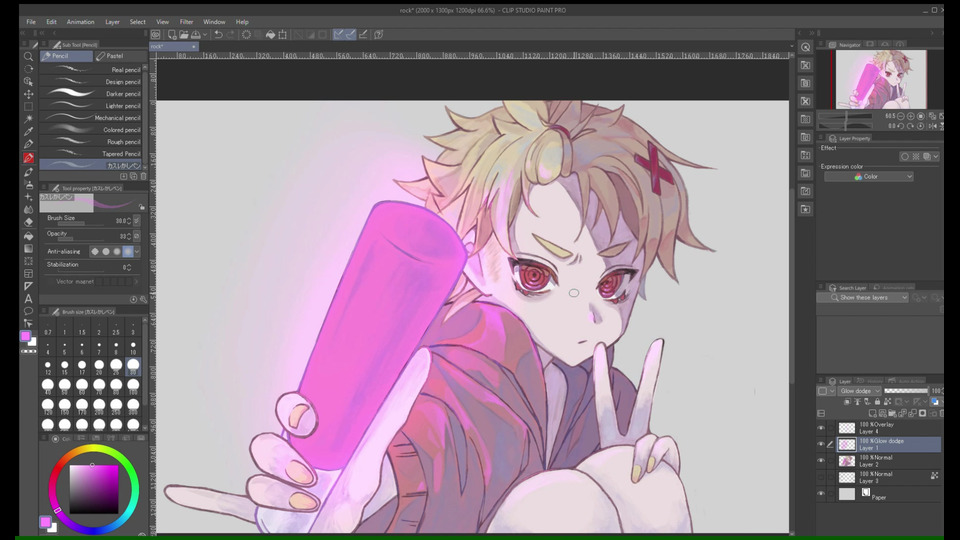Choose Real pencil brush

tap(92, 70)
